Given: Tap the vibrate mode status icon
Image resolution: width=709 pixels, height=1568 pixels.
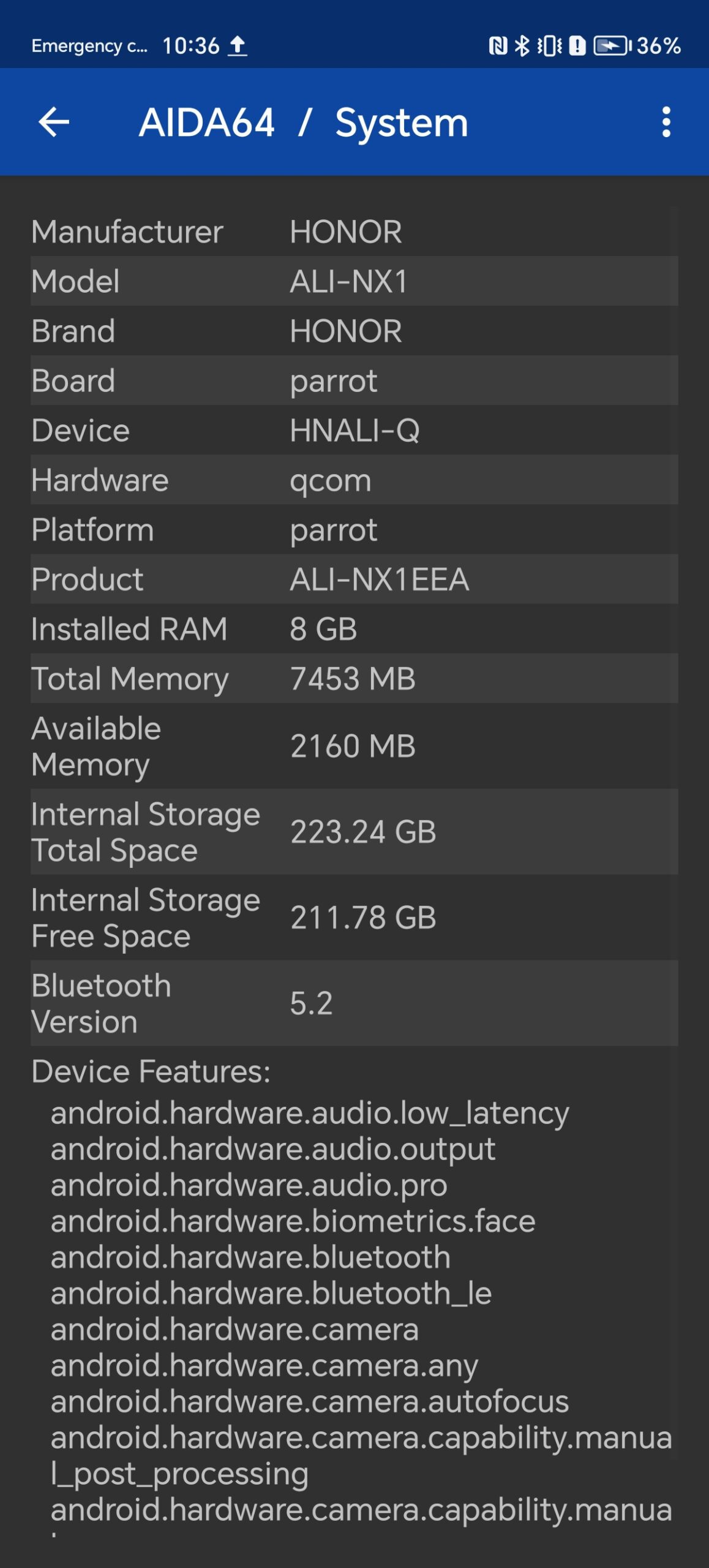Looking at the screenshot, I should 549,46.
